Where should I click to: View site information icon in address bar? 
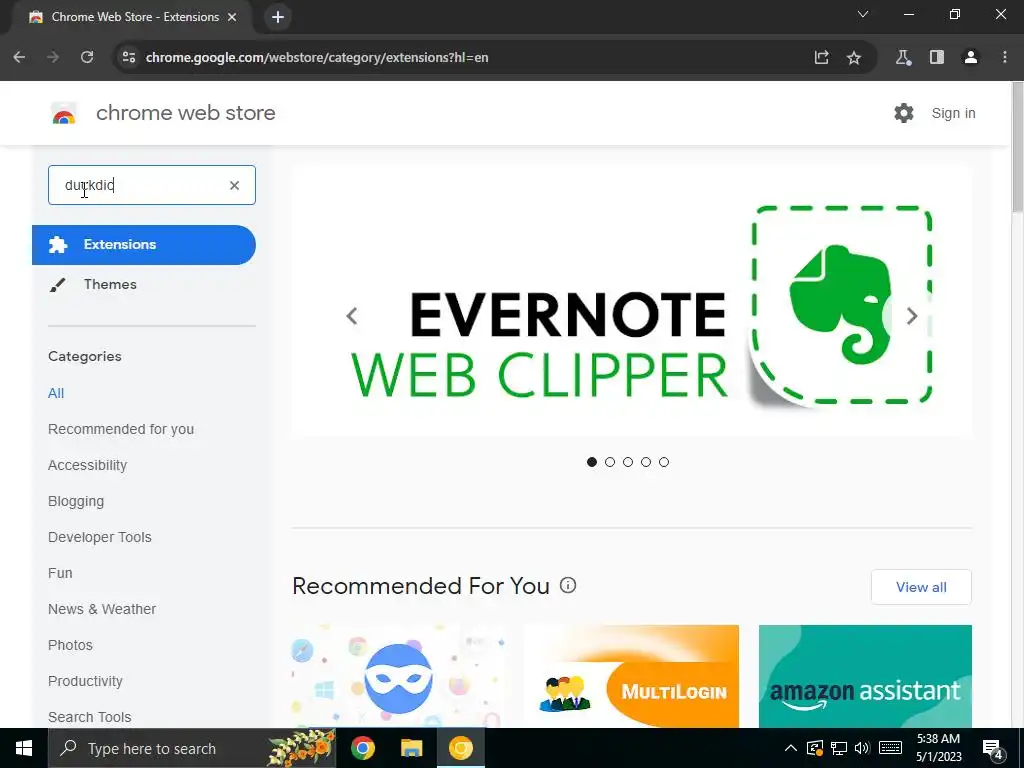[x=129, y=57]
